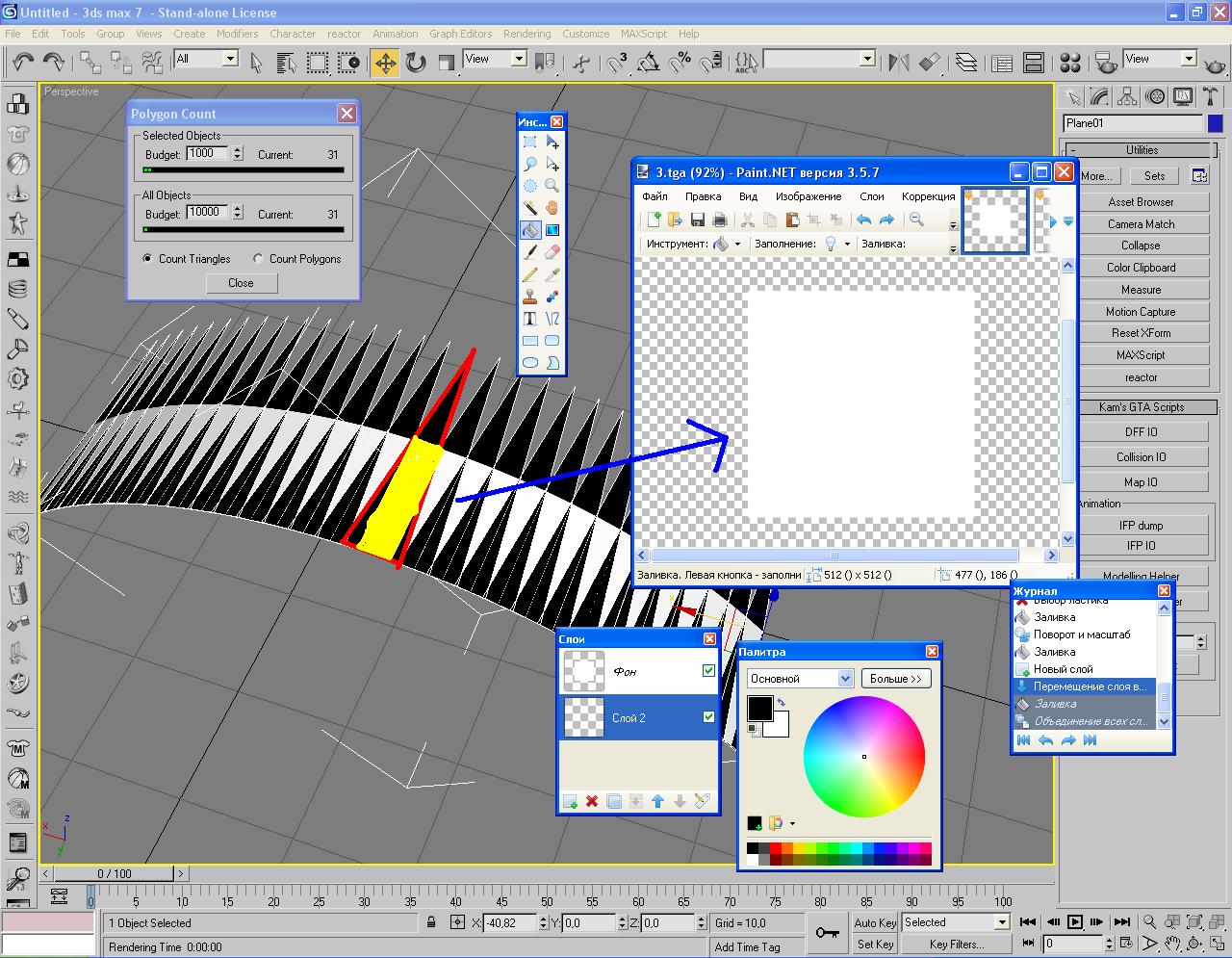Pick a hue on the Палитра color wheel

pyautogui.click(x=864, y=757)
